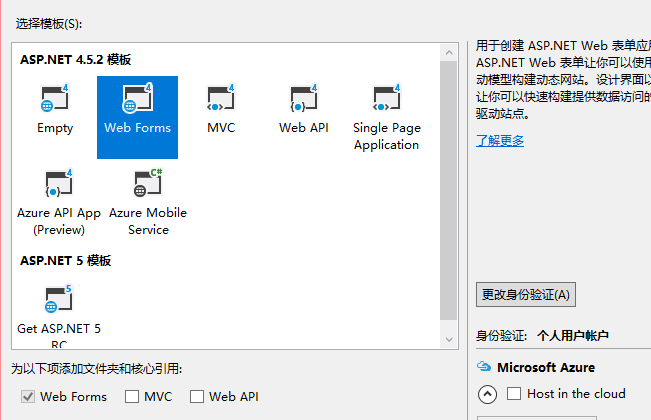The width and height of the screenshot is (651, 420).
Task: Choose the Web Forms template
Action: click(x=137, y=117)
